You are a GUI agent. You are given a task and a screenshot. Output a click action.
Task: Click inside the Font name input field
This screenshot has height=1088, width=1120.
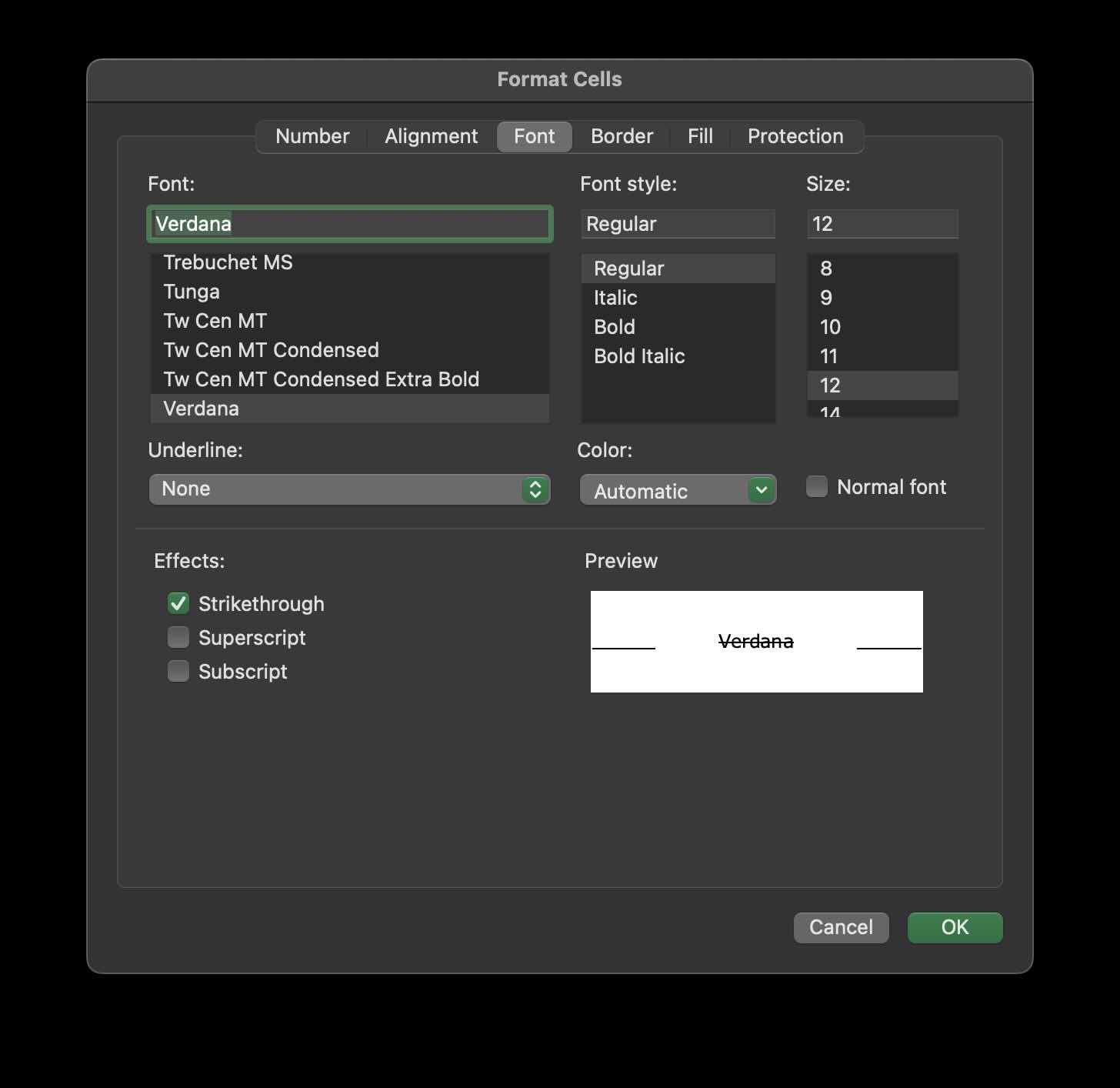(x=350, y=224)
